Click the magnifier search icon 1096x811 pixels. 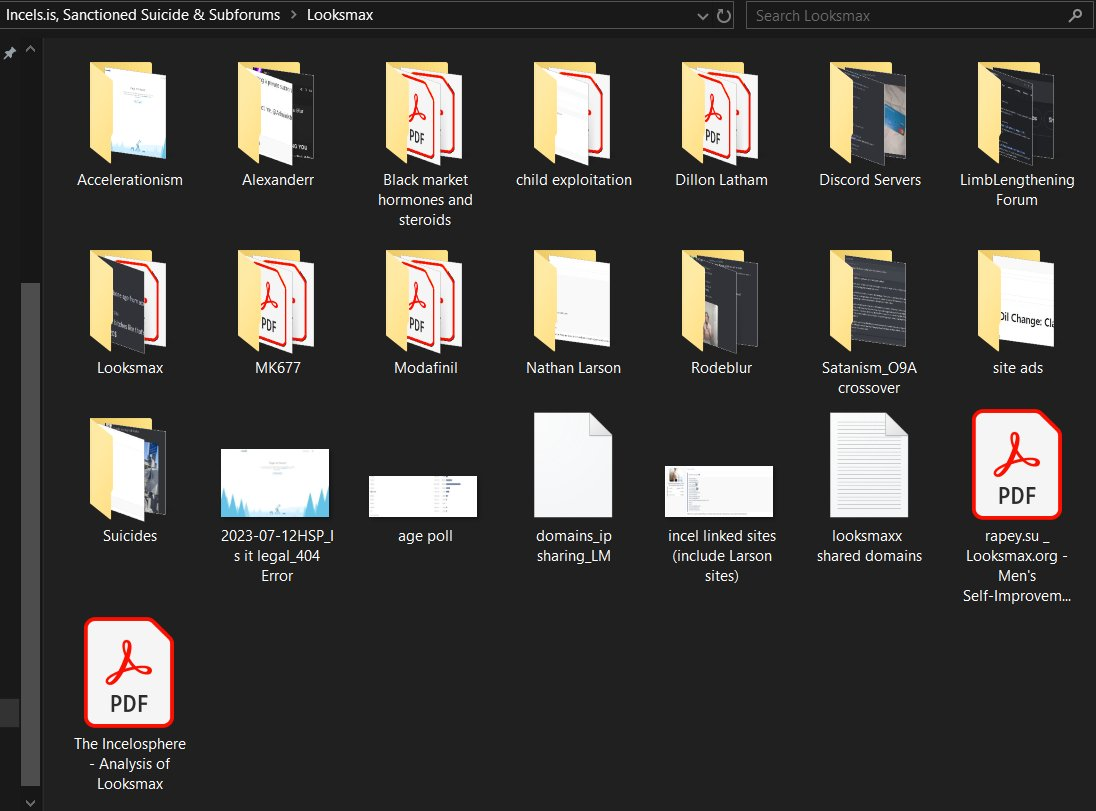coord(1075,16)
